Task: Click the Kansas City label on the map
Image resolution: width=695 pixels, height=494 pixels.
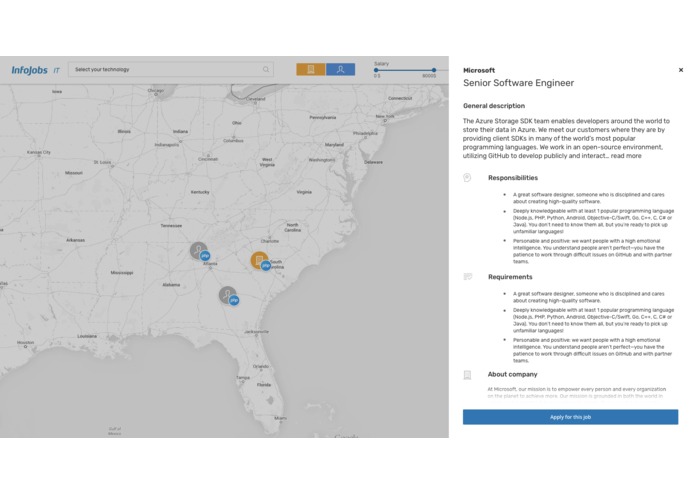Action: (39, 152)
